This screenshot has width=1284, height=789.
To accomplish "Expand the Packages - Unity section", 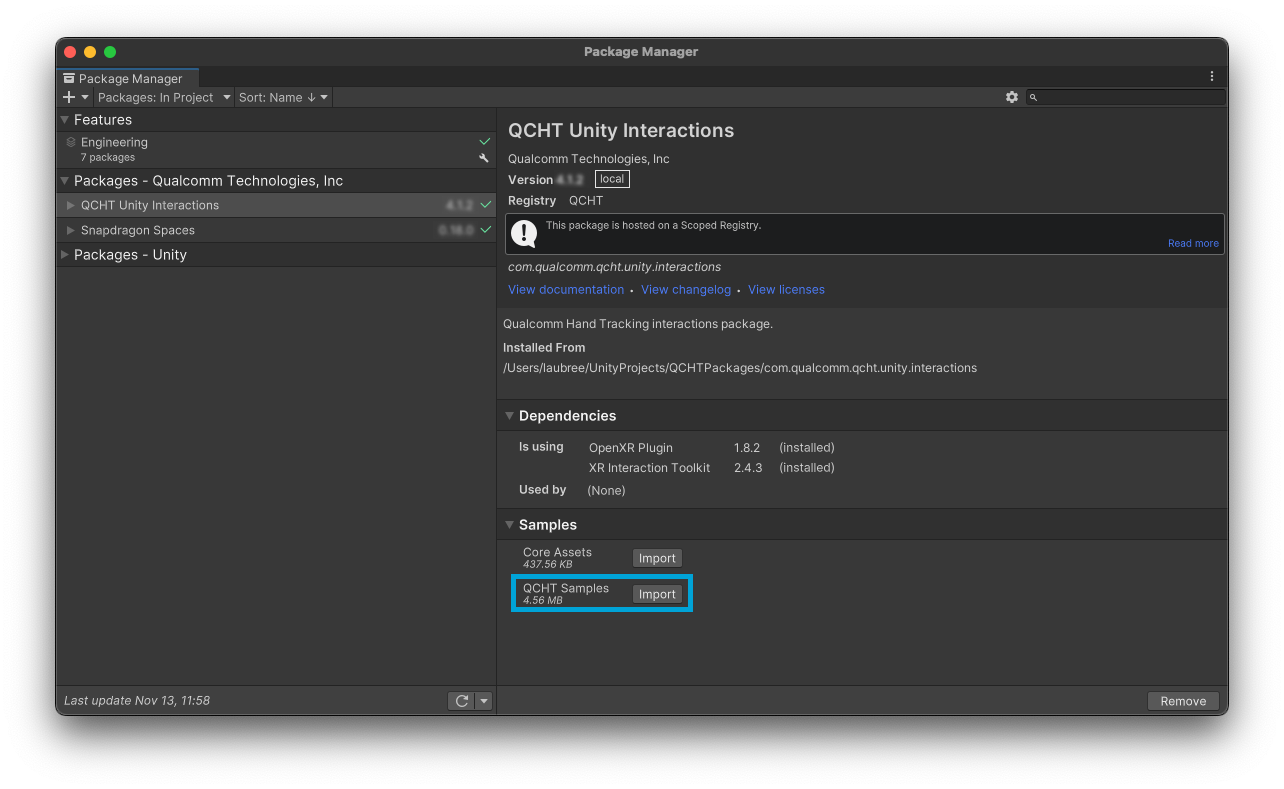I will pyautogui.click(x=65, y=255).
